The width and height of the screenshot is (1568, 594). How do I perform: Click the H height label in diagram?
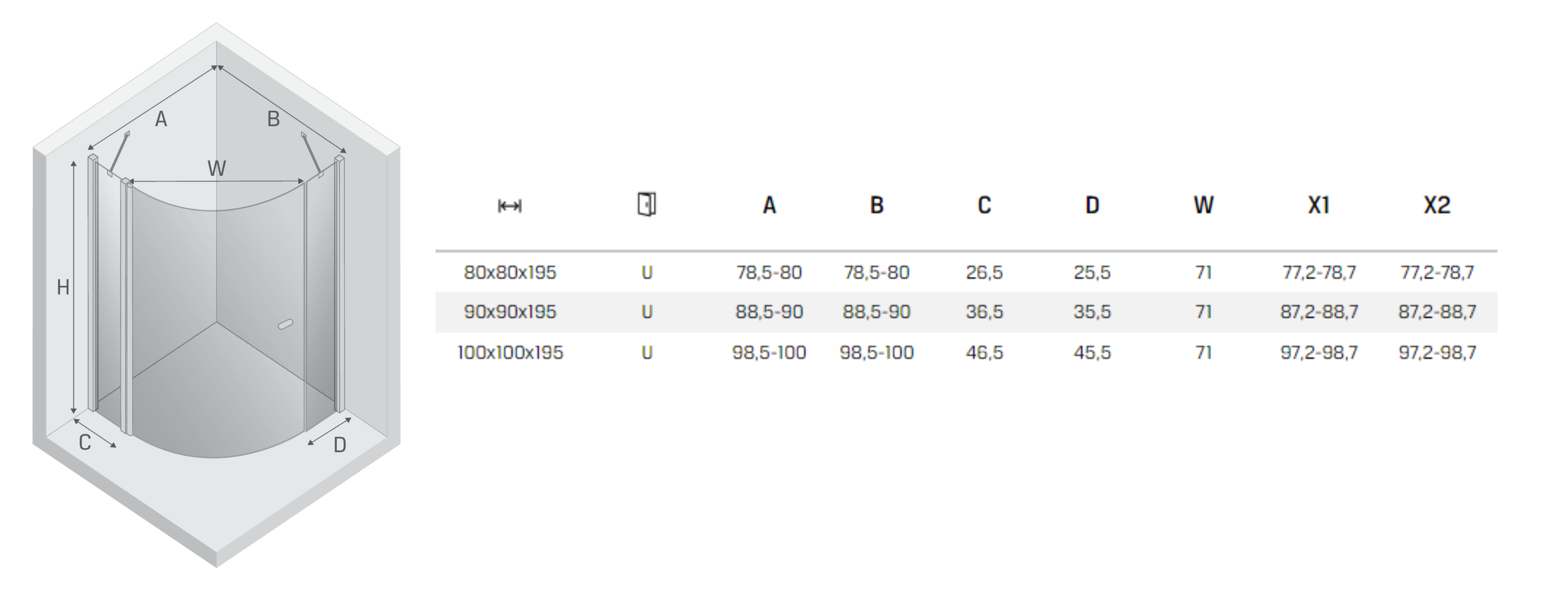pyautogui.click(x=63, y=287)
